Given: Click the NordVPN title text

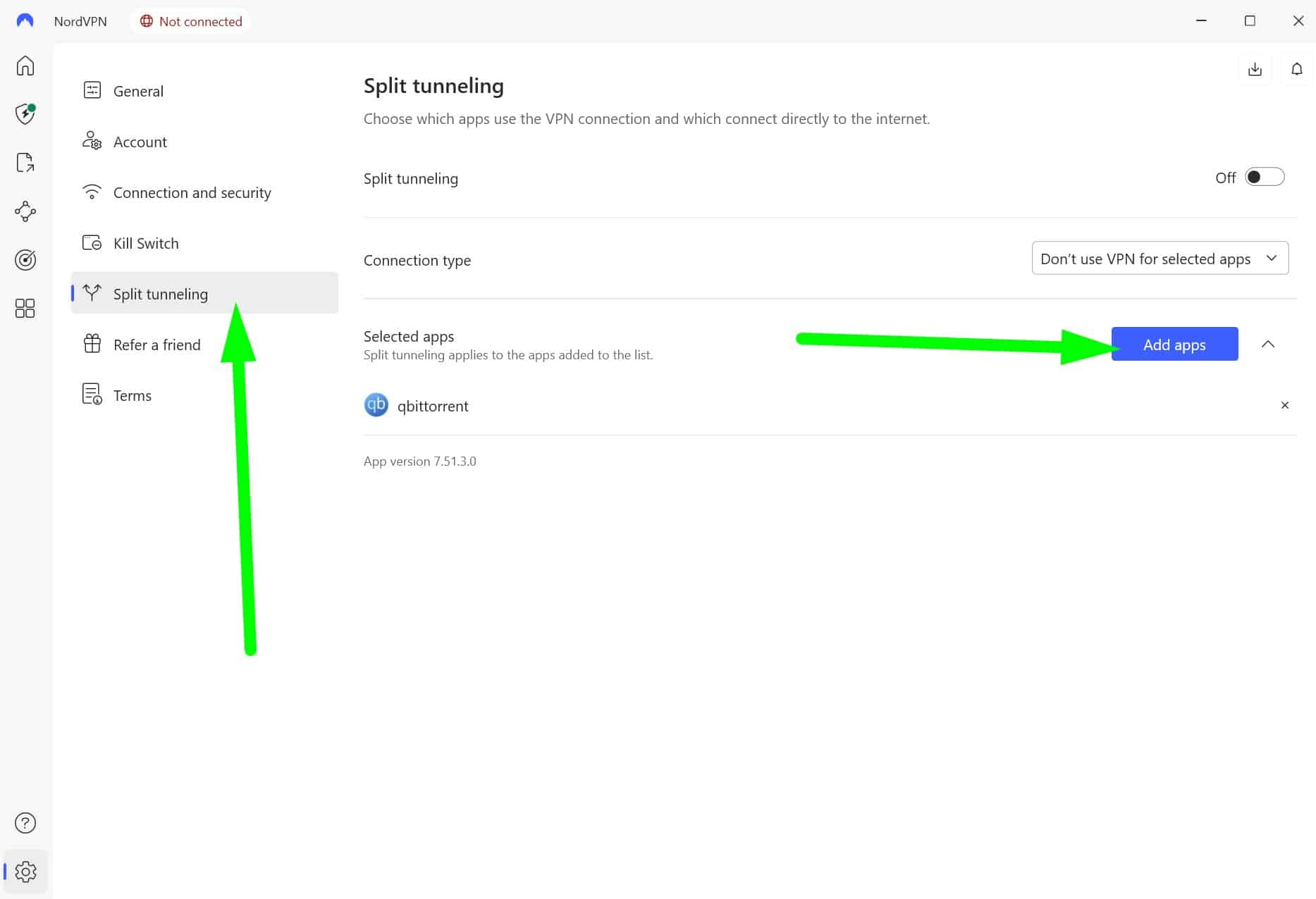Looking at the screenshot, I should (80, 21).
